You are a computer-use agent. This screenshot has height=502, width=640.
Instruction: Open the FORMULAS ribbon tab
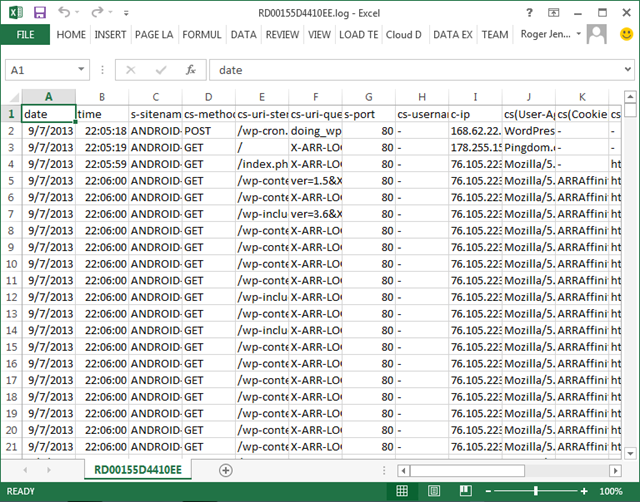click(202, 35)
